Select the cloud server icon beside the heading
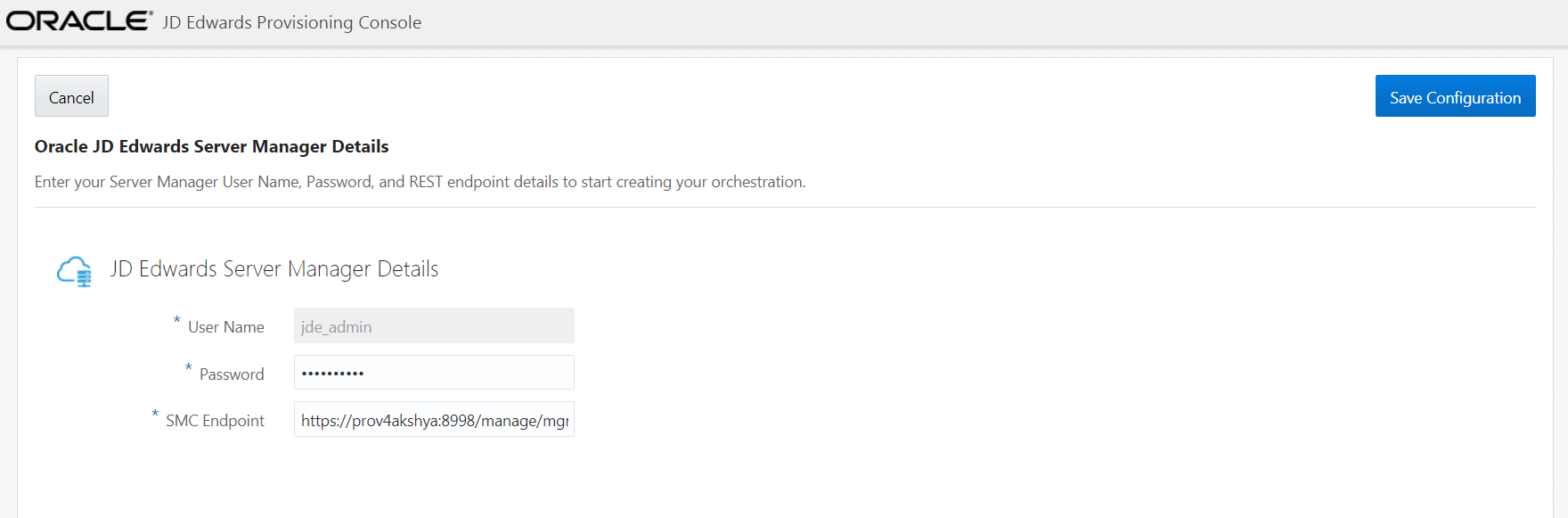Image resolution: width=1568 pixels, height=518 pixels. (76, 269)
